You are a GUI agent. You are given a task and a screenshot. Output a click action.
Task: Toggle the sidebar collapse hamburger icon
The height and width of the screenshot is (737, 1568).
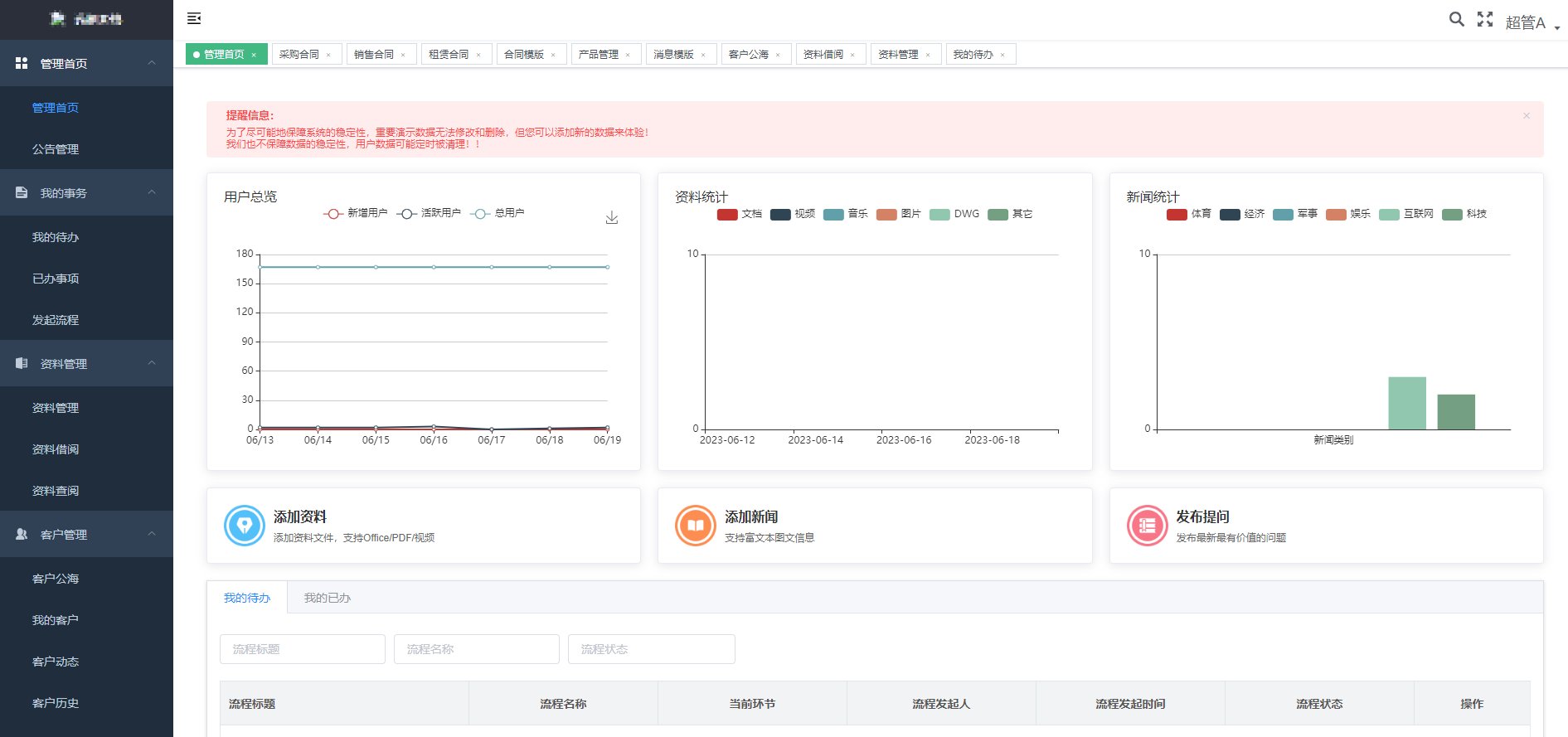coord(194,18)
